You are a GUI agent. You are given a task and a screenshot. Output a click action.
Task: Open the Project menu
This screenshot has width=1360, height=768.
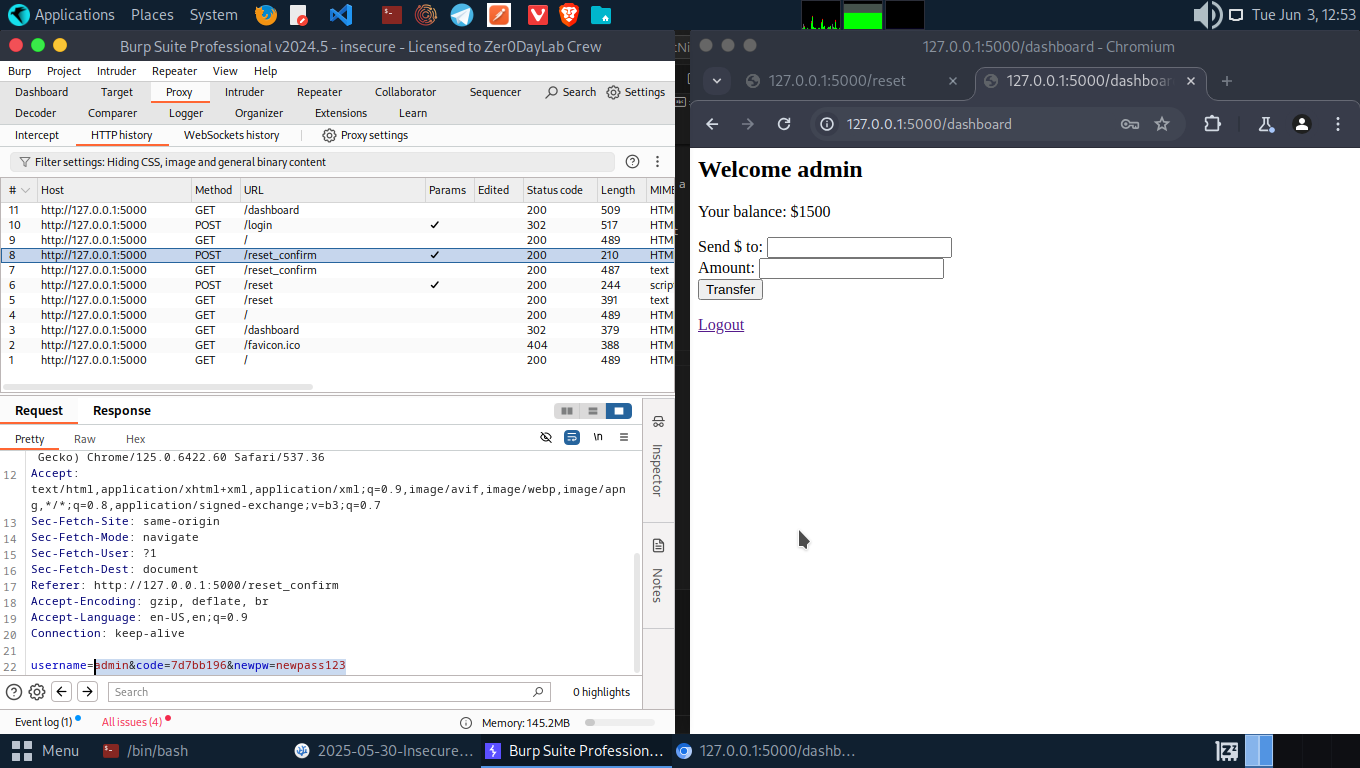(x=64, y=71)
